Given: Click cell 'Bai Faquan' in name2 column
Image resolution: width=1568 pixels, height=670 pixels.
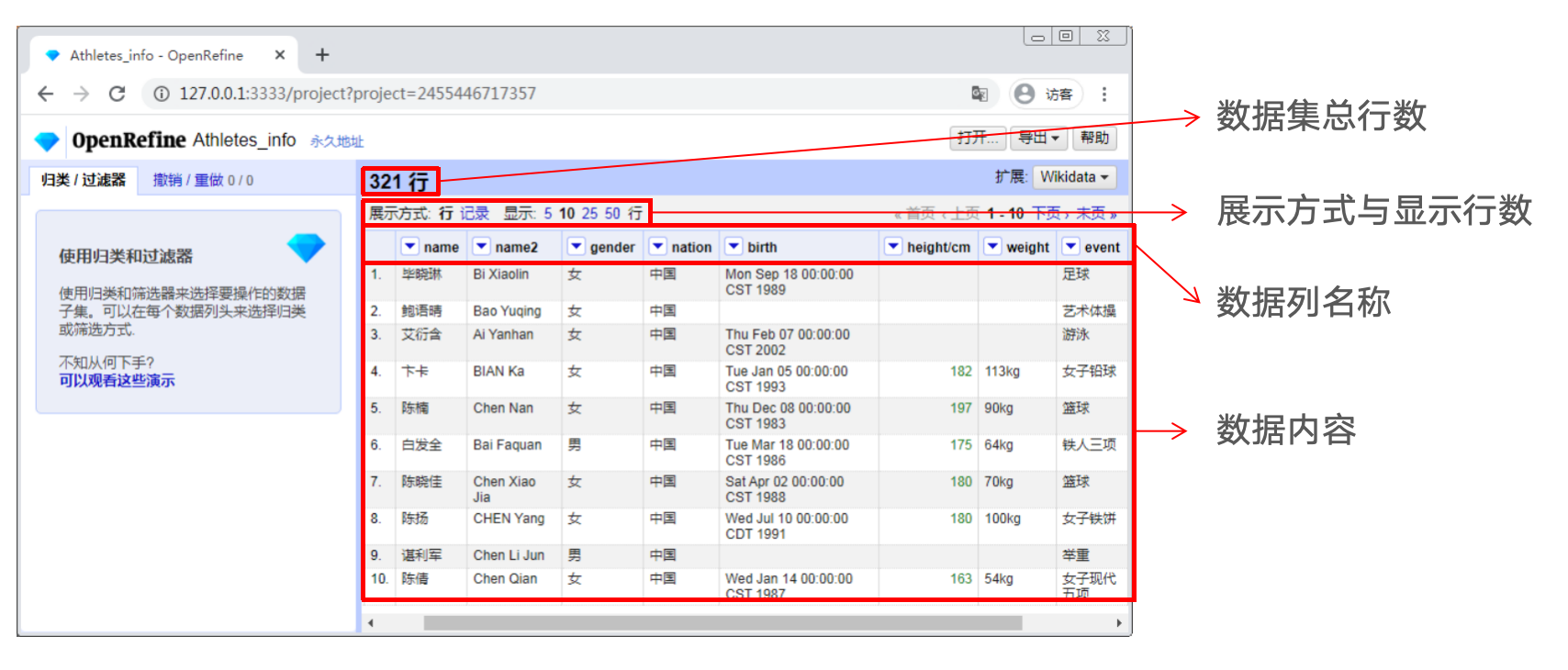Looking at the screenshot, I should coord(508,444).
